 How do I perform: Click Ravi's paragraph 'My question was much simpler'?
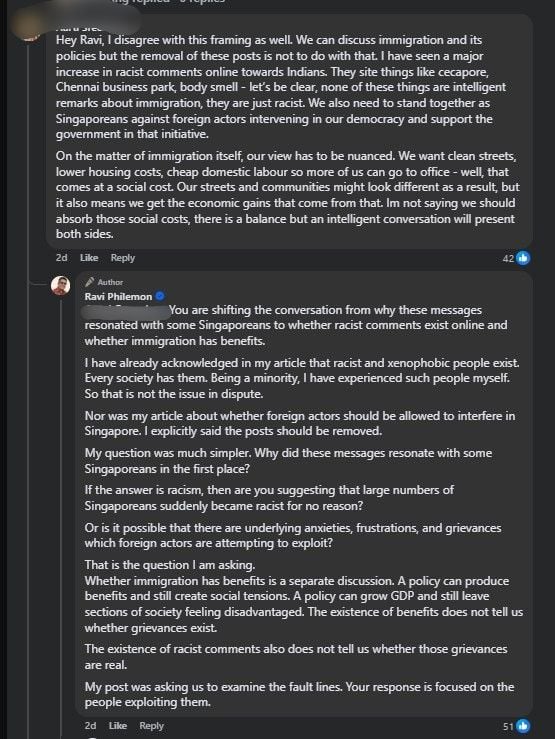pos(288,461)
